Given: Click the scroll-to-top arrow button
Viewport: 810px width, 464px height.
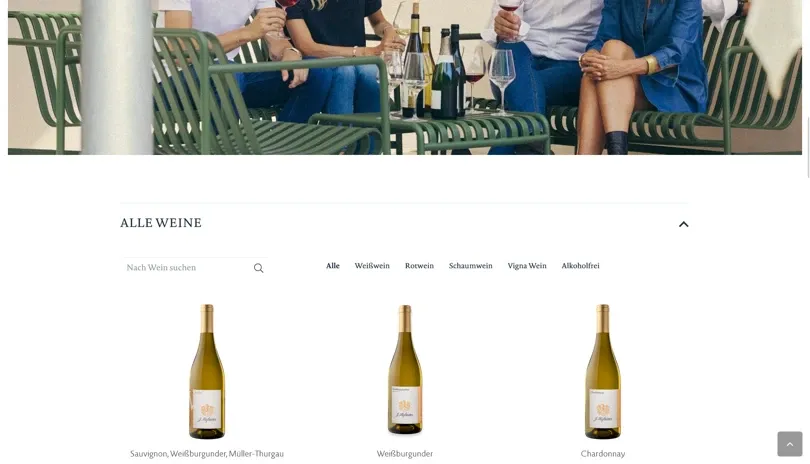Looking at the screenshot, I should (789, 444).
